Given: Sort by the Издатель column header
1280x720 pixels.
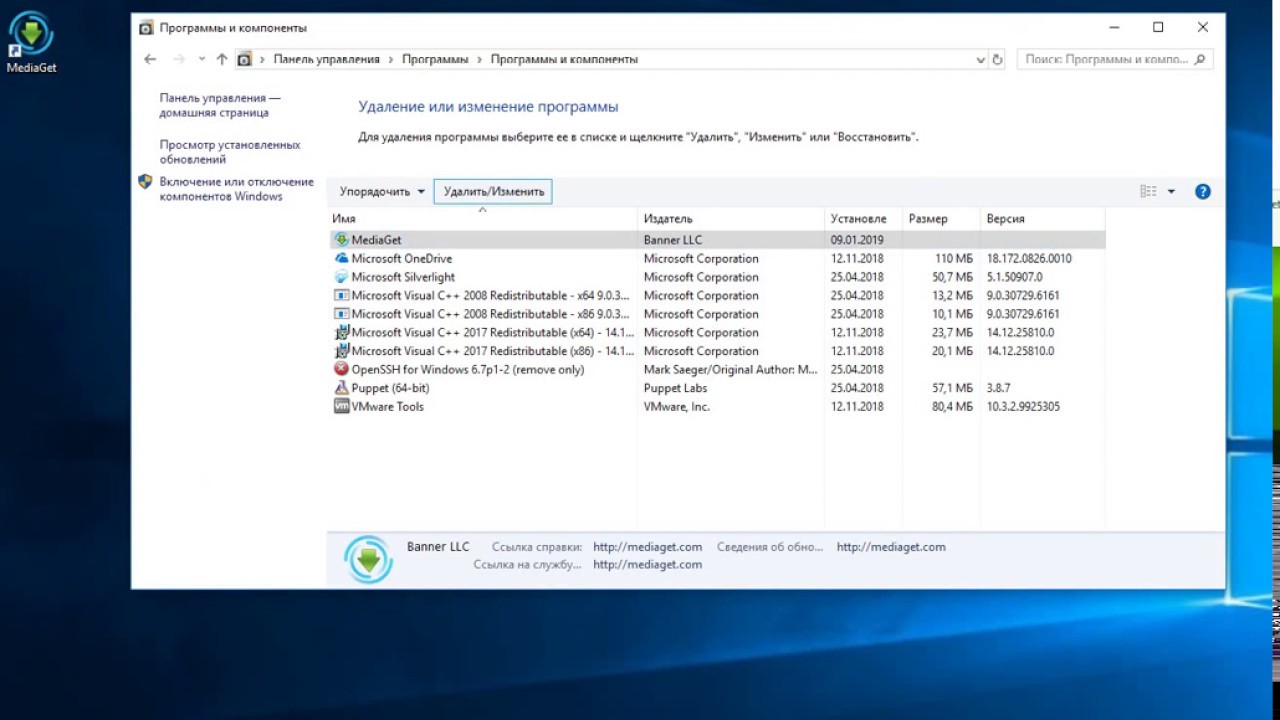Looking at the screenshot, I should pyautogui.click(x=731, y=218).
